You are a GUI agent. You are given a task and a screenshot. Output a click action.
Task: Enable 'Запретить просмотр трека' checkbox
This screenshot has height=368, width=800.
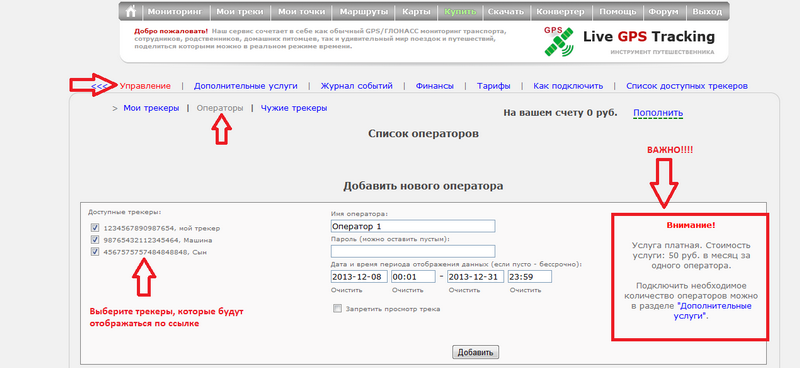[337, 308]
